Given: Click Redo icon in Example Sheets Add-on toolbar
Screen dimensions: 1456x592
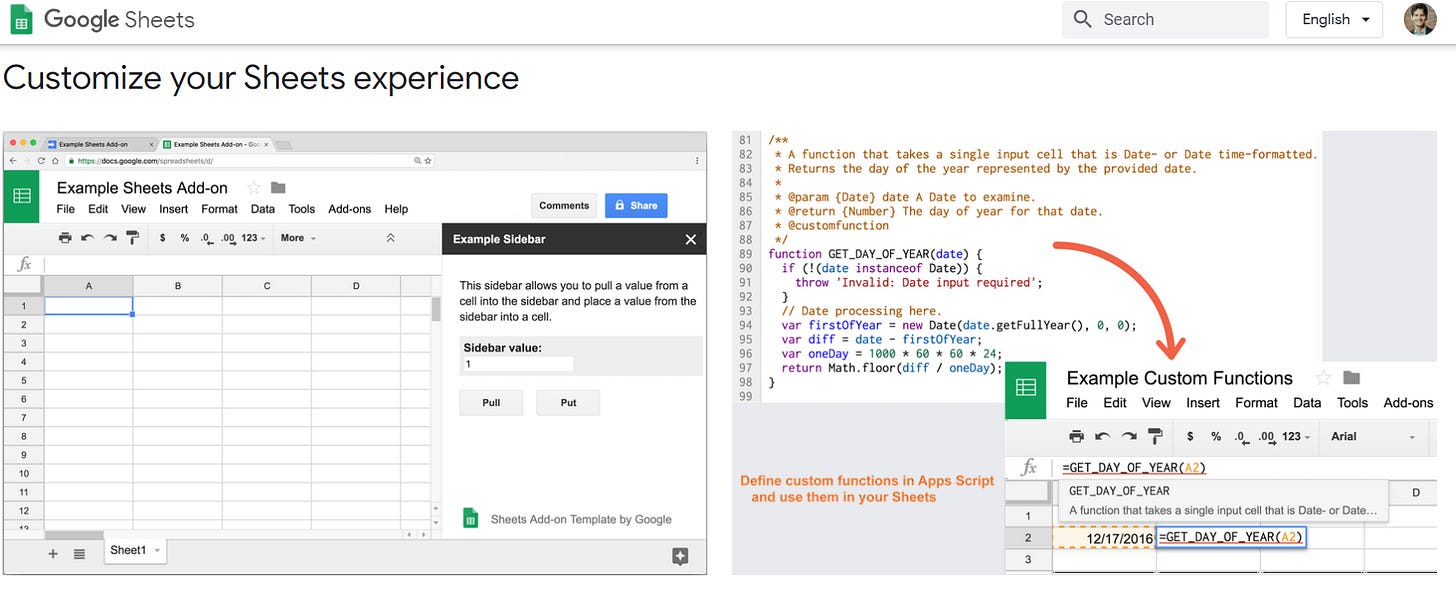Looking at the screenshot, I should pos(110,238).
